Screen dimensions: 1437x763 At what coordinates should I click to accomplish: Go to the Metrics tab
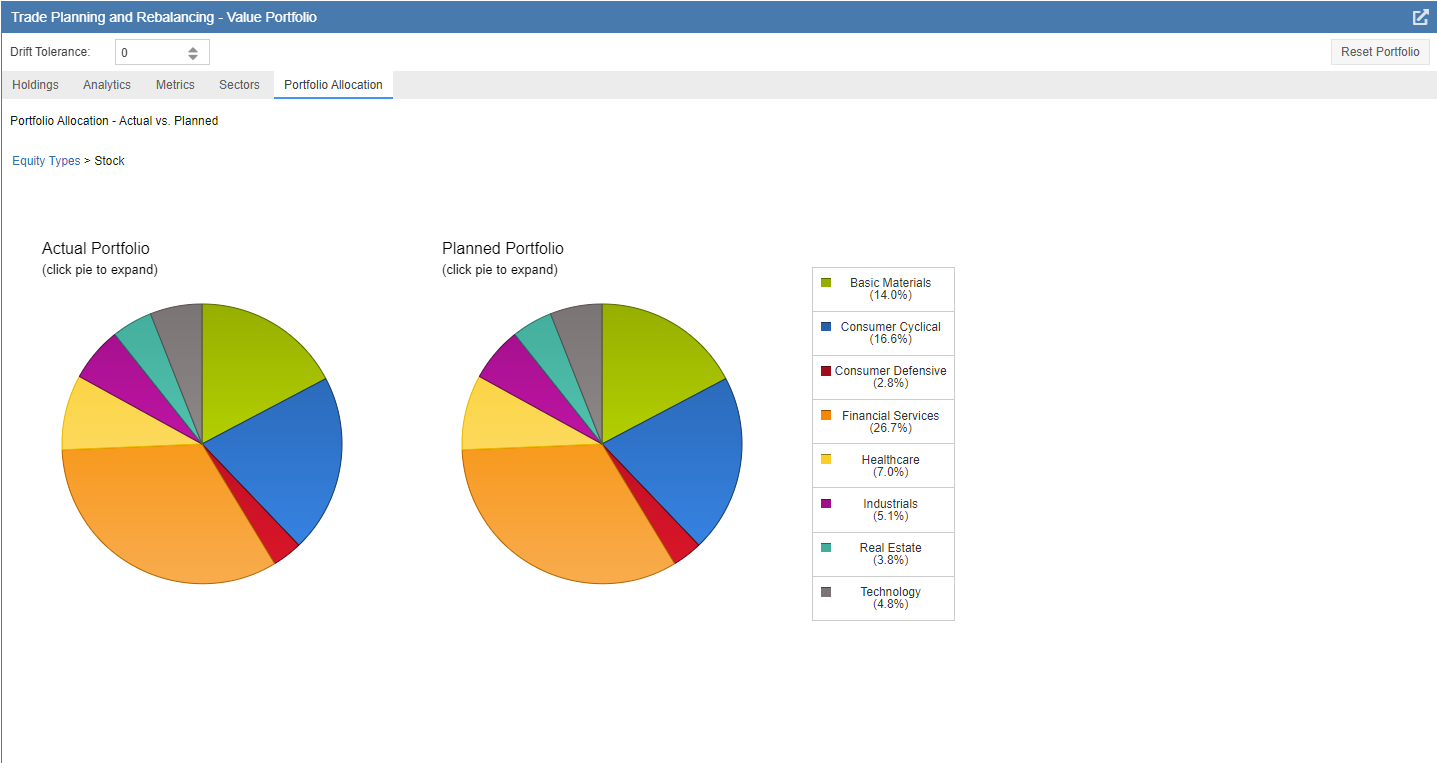click(x=175, y=85)
